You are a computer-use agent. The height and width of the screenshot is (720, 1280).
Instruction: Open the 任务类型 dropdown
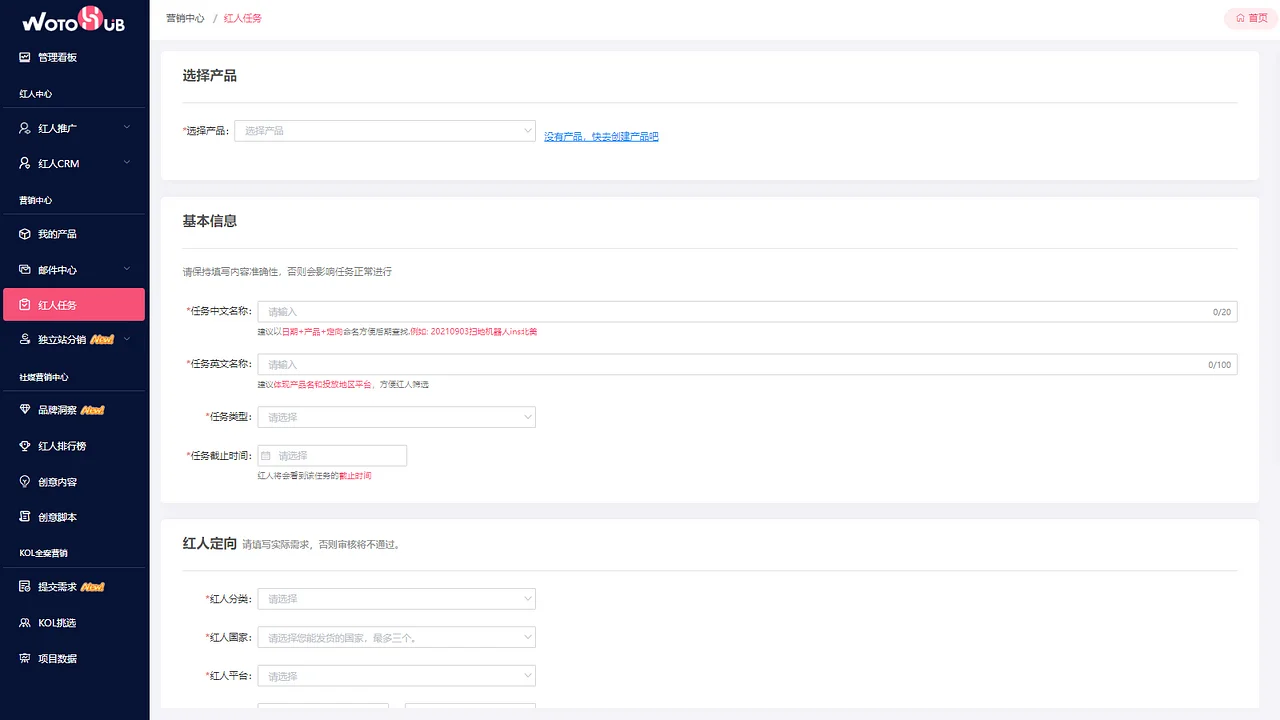(x=396, y=416)
